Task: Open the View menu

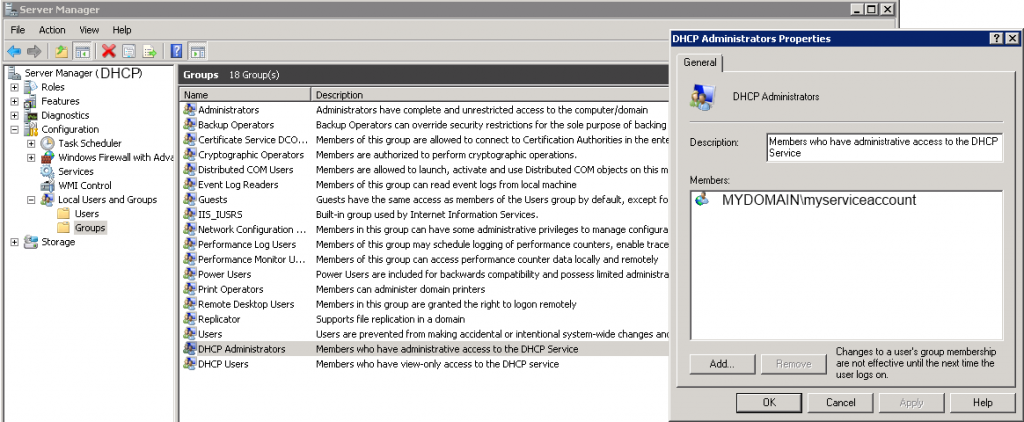Action: pos(89,30)
